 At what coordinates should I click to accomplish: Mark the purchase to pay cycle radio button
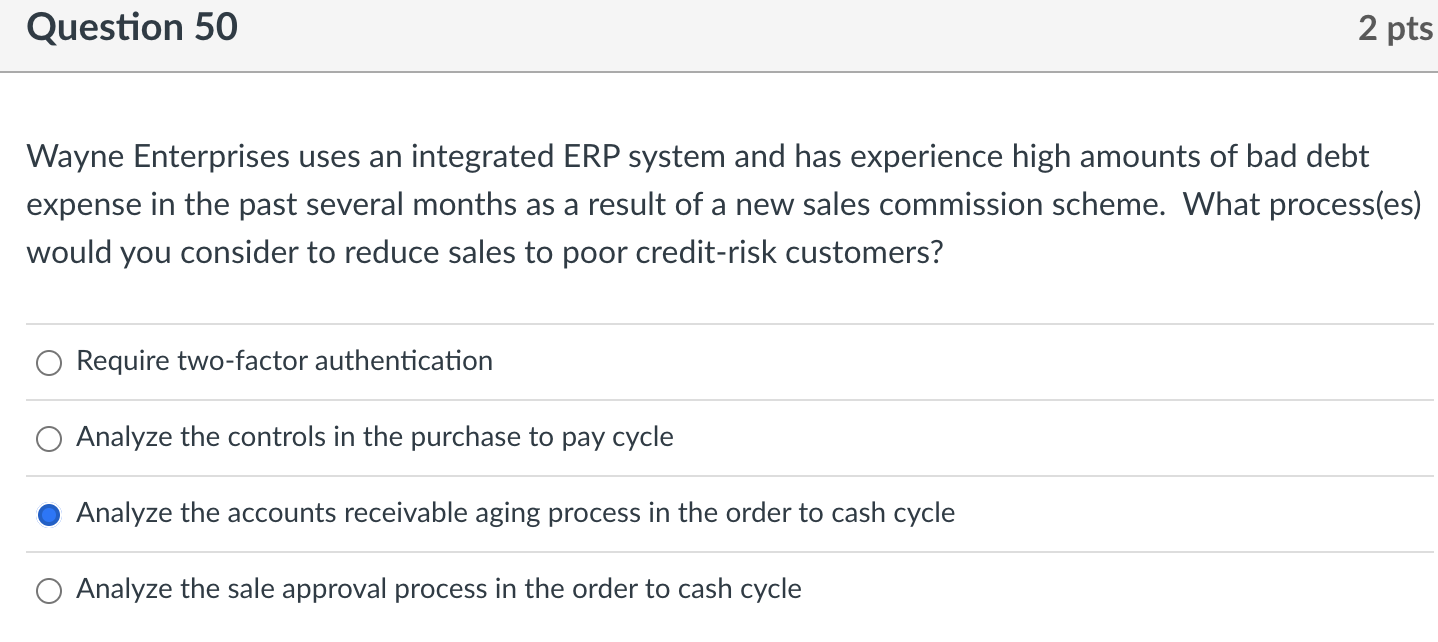(49, 438)
